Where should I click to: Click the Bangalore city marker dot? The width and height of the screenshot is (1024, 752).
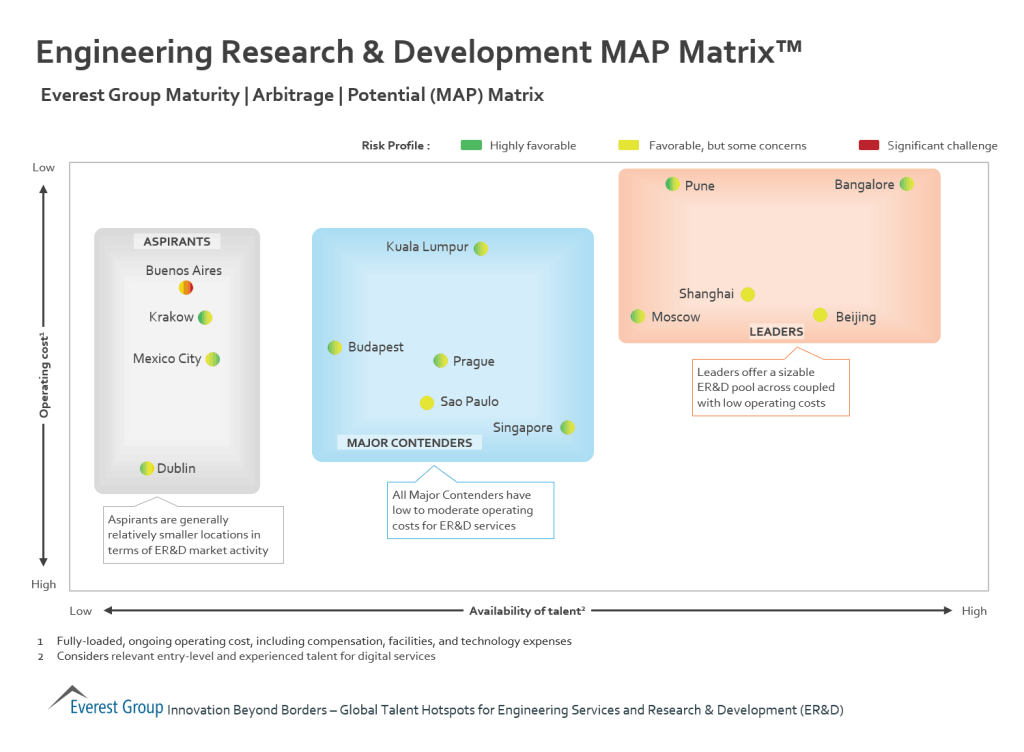coord(906,184)
